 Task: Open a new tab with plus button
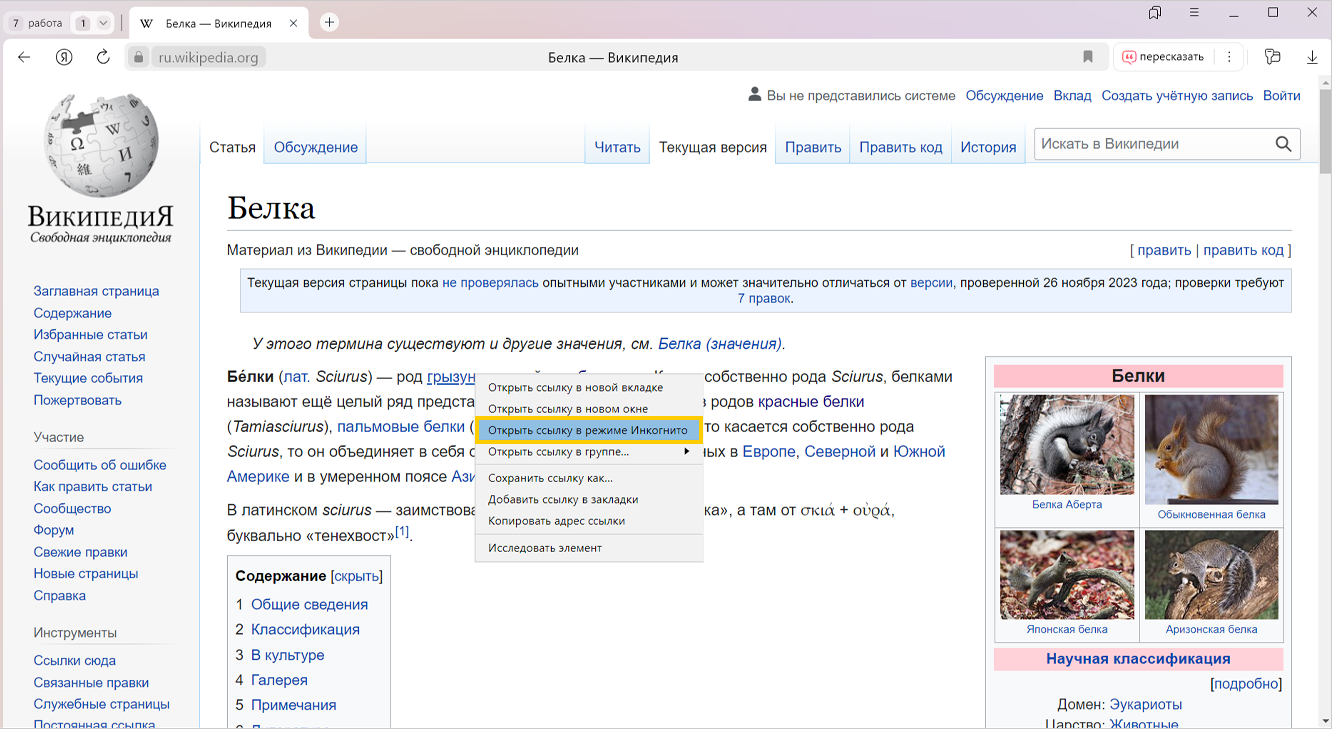[329, 22]
